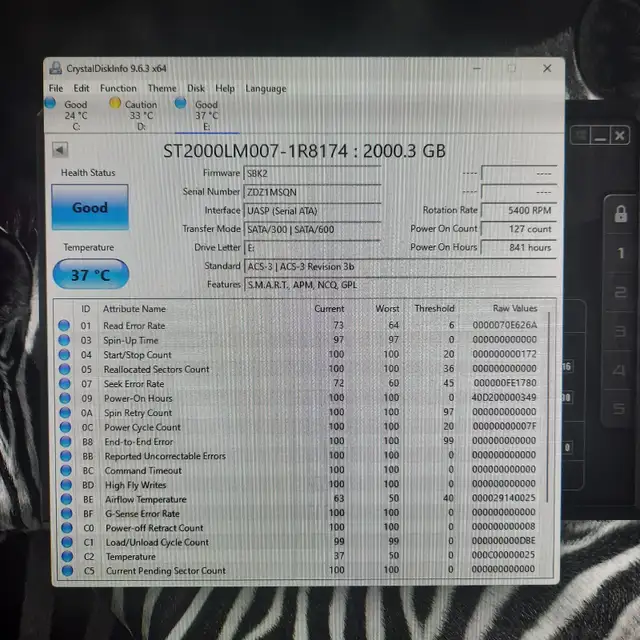The height and width of the screenshot is (640, 640).
Task: Click the status dot for Reallocated Sectors Count
Action: [64, 369]
